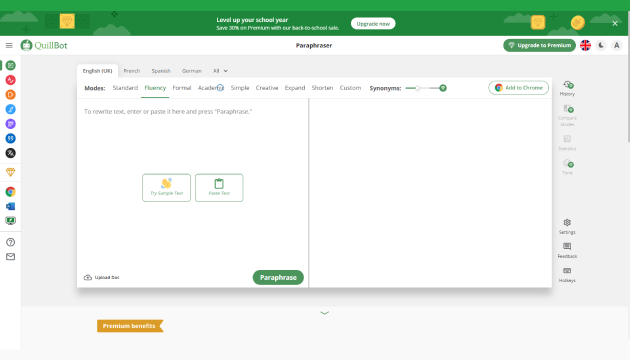Select the Creative mode
630x360 pixels.
click(267, 88)
